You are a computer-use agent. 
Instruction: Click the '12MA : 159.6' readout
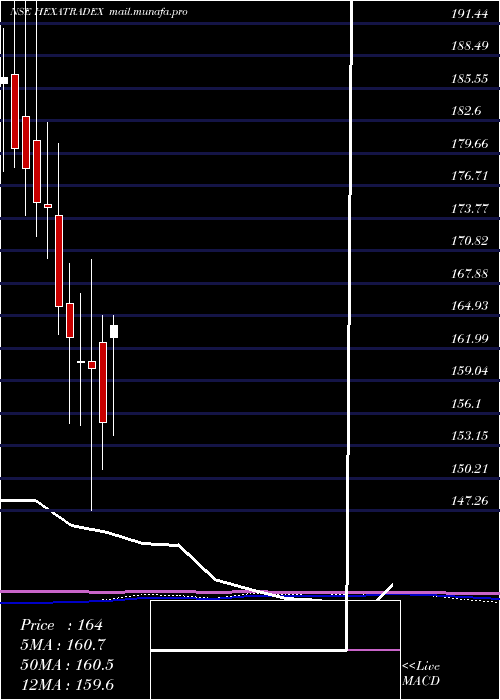pos(69,684)
